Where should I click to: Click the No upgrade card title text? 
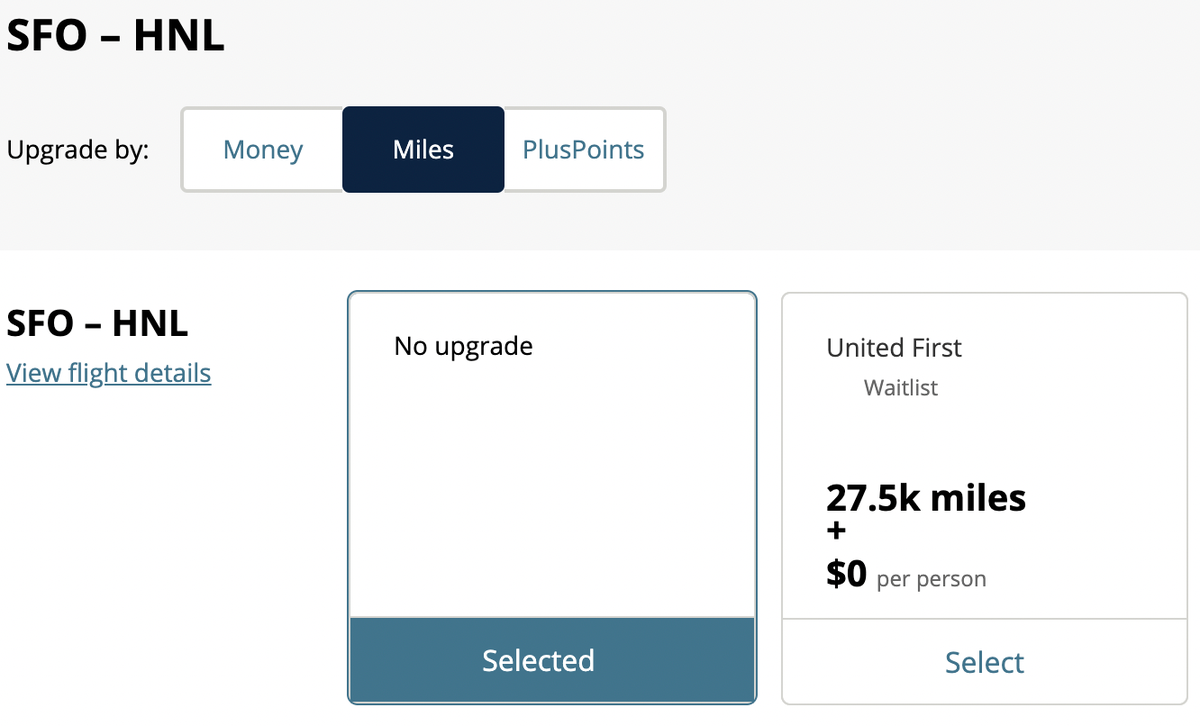[463, 345]
